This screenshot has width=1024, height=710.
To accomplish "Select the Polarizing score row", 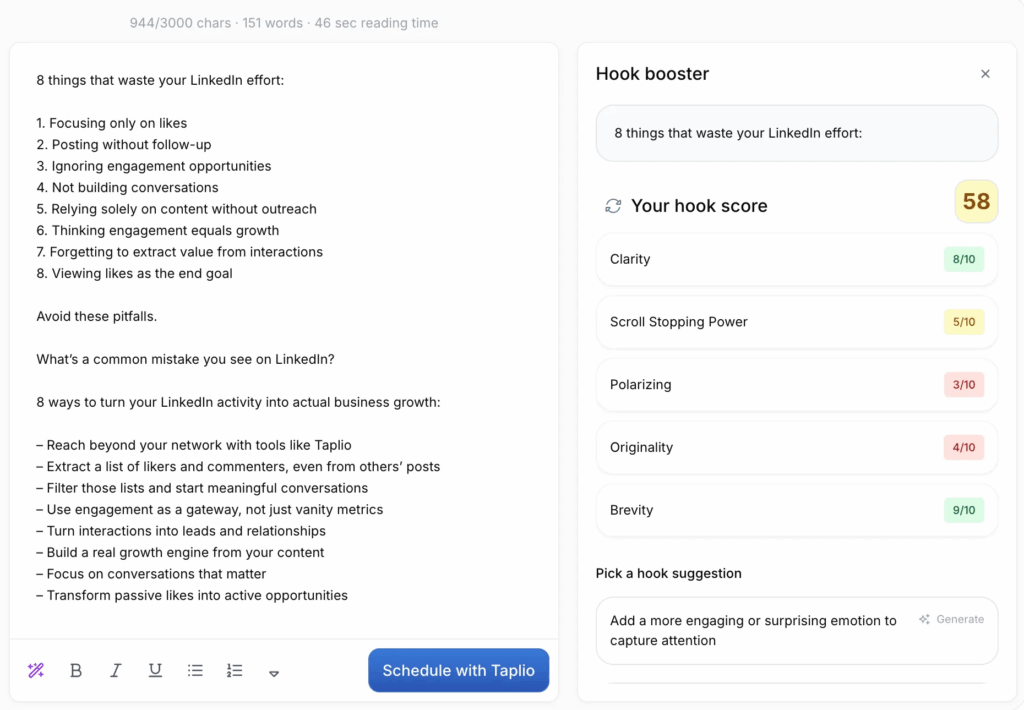I will coord(796,384).
